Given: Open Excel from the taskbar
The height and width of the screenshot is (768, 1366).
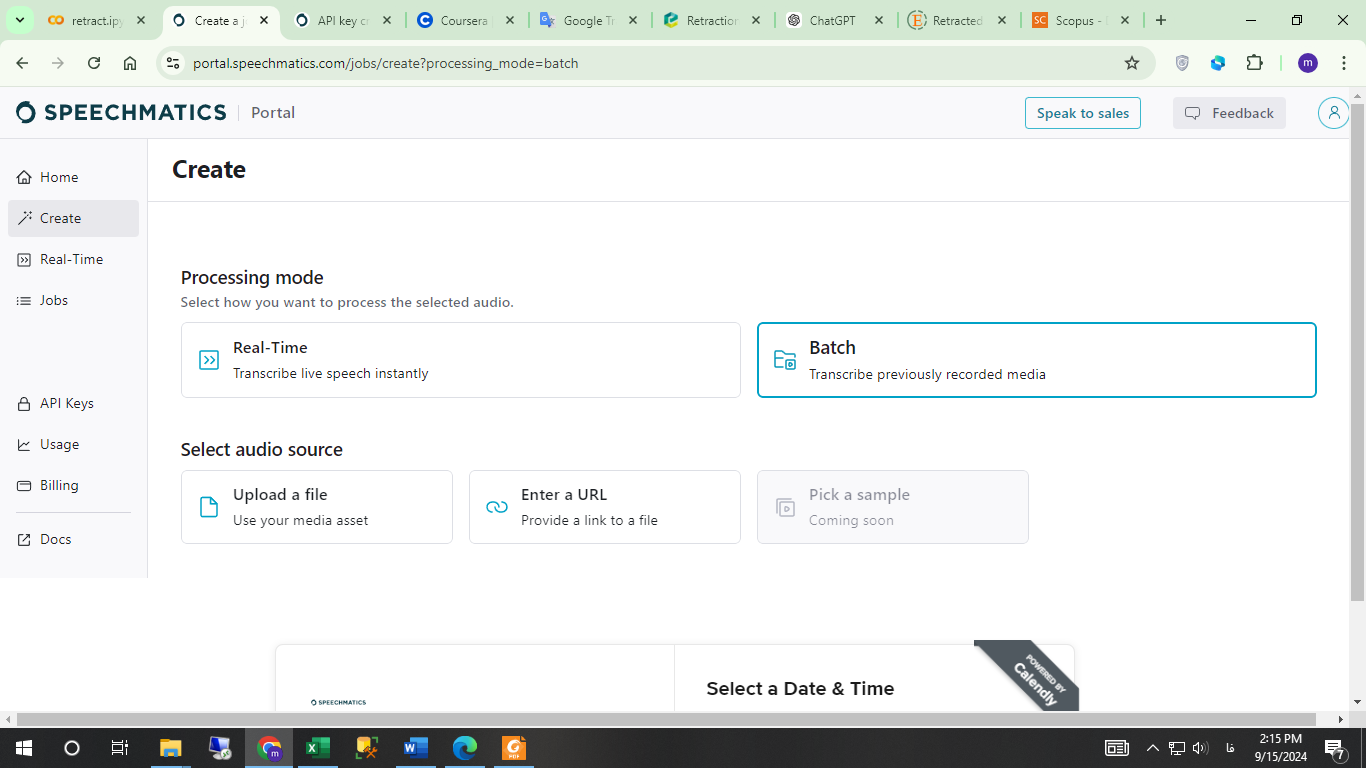Looking at the screenshot, I should pyautogui.click(x=318, y=748).
